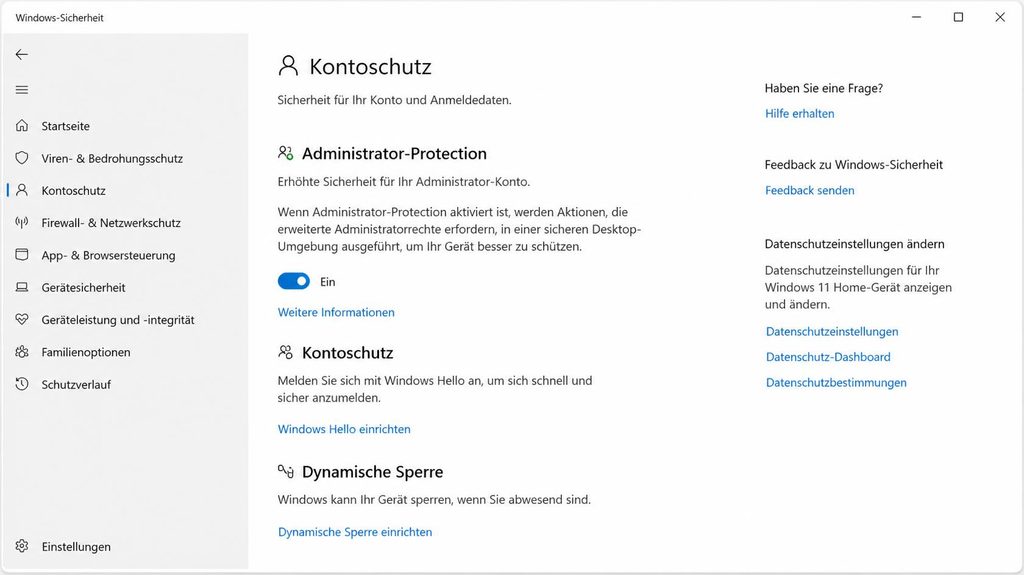
Task: Click the Viren- & Bedrohungsschutz shield icon
Action: coord(22,158)
